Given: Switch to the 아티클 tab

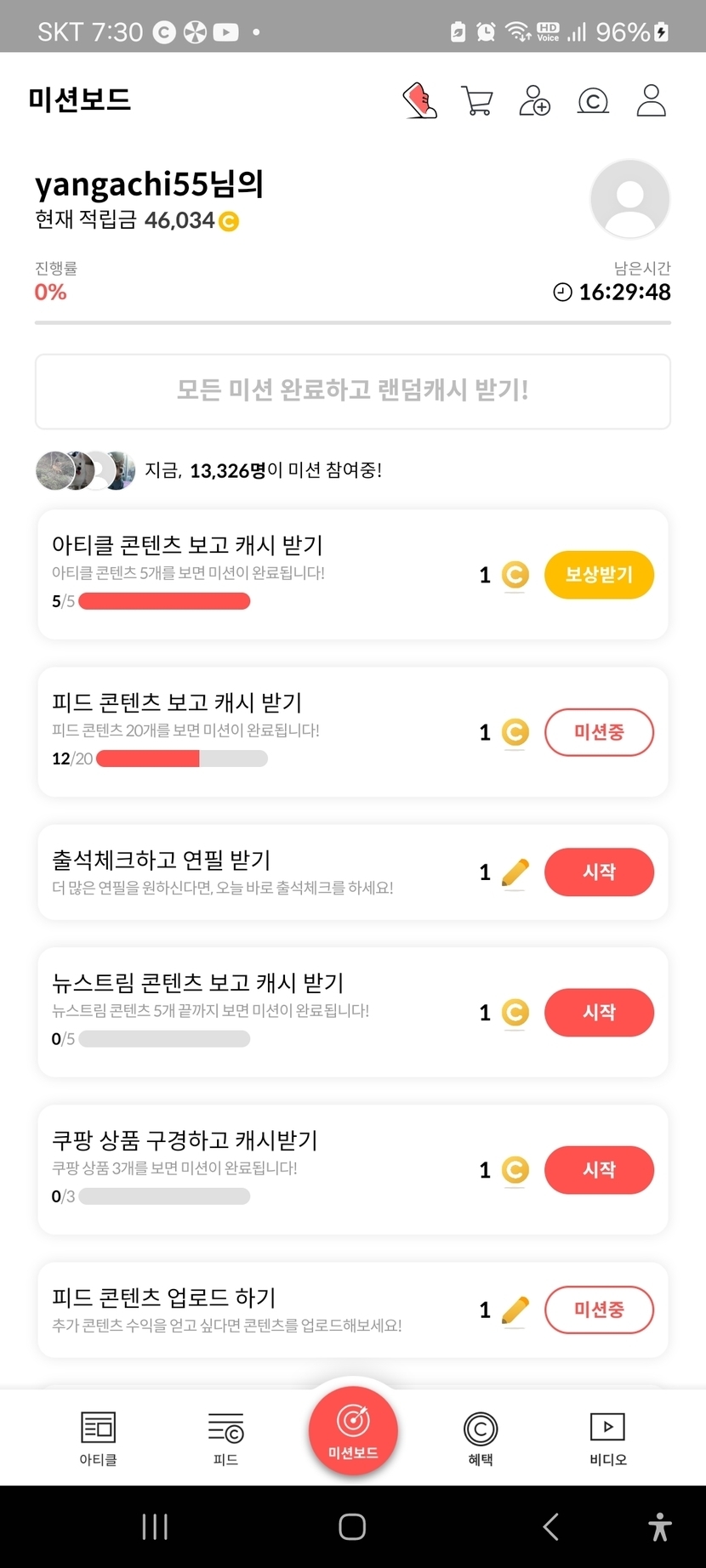Looking at the screenshot, I should click(98, 1437).
